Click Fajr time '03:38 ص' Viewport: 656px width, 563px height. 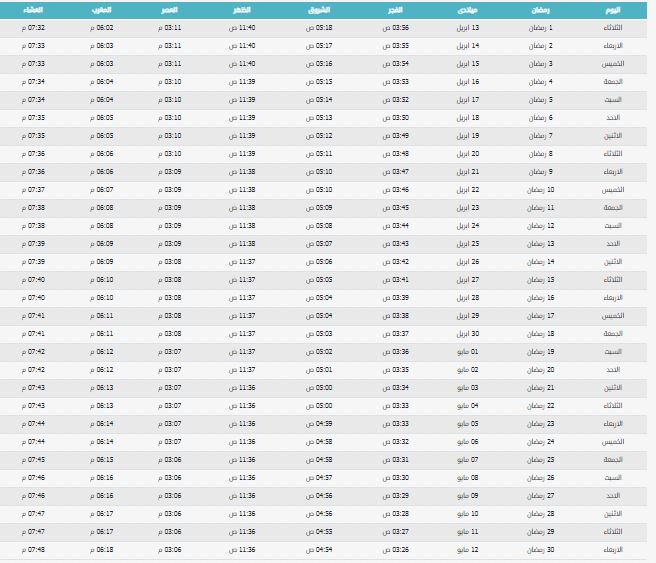point(395,316)
